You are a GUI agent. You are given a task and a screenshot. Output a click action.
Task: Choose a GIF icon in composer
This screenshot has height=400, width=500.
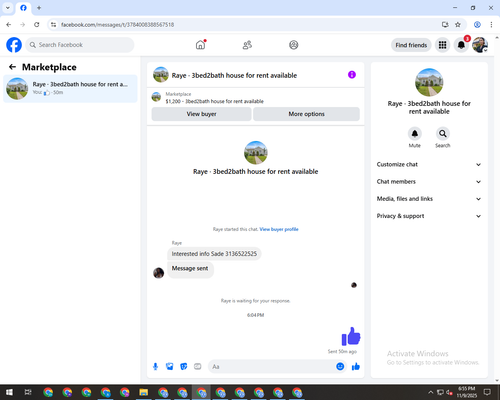pos(198,367)
